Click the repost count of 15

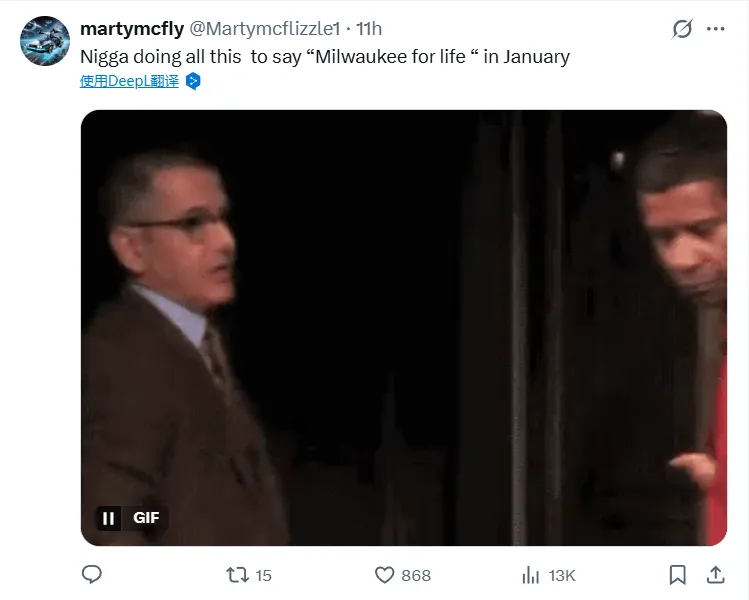264,575
